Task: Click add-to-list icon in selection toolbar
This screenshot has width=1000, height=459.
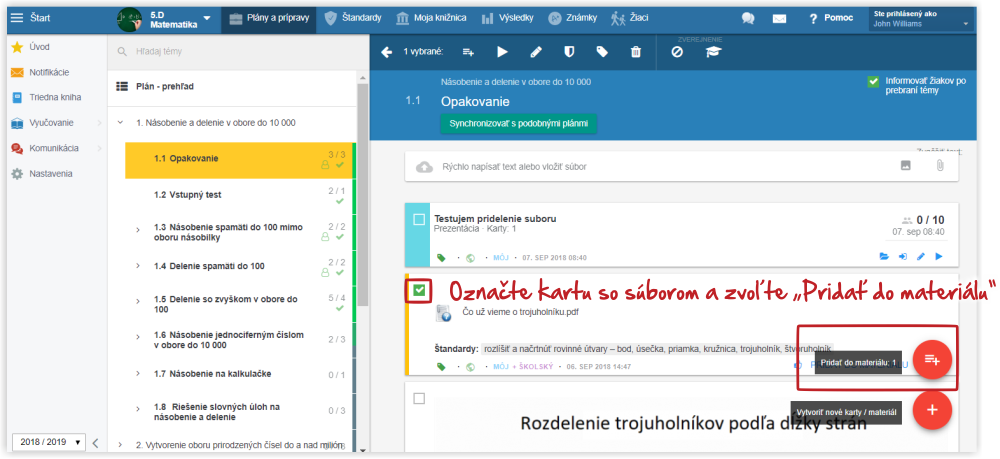Action: tap(469, 52)
